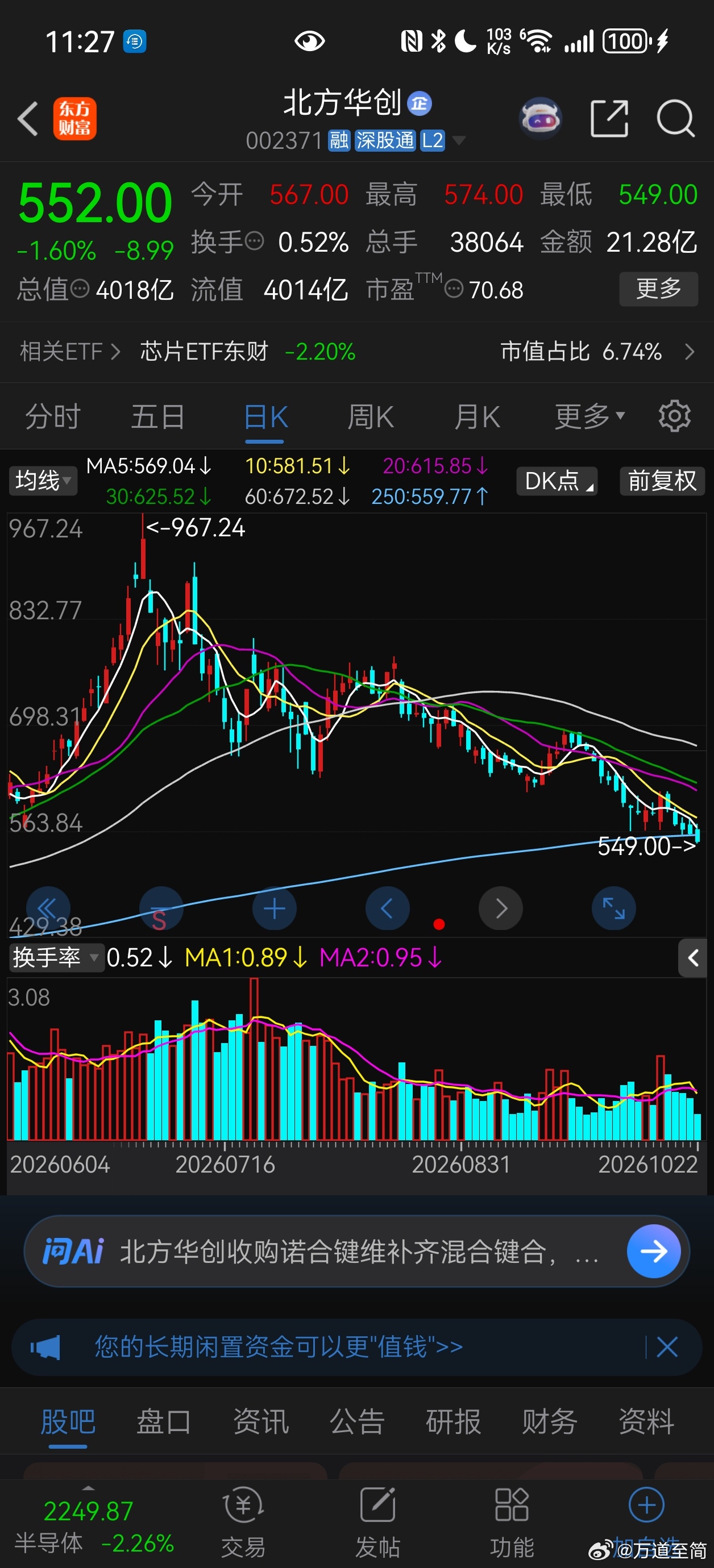Expand chart to fullscreen icon

613,908
